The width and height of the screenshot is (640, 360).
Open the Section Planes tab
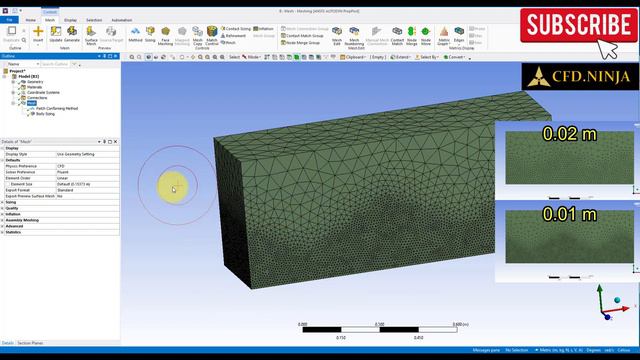pos(30,343)
